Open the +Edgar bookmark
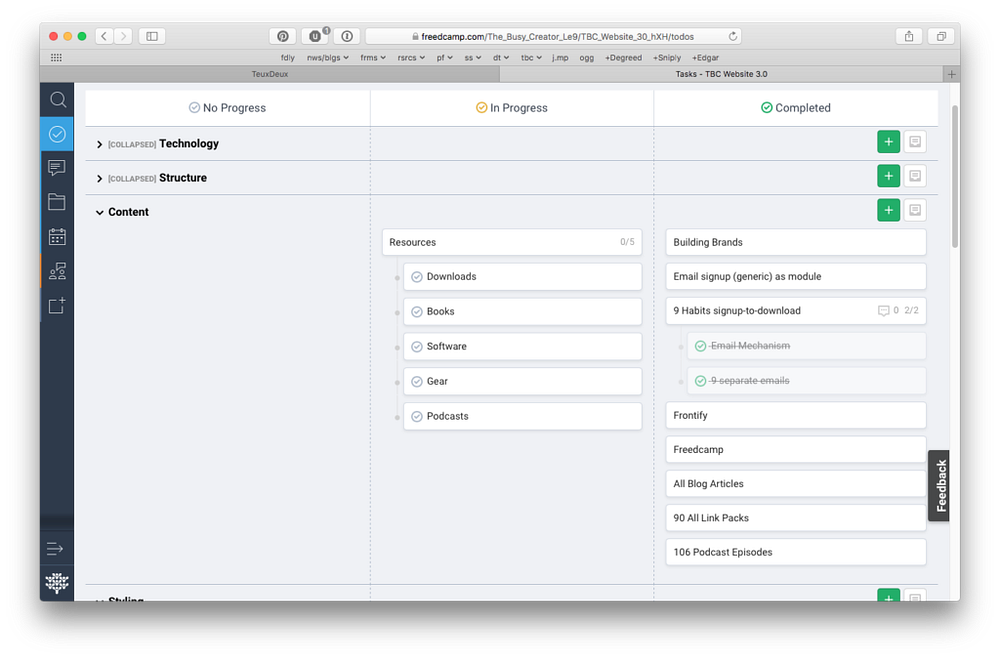This screenshot has height=658, width=1000. (x=705, y=57)
